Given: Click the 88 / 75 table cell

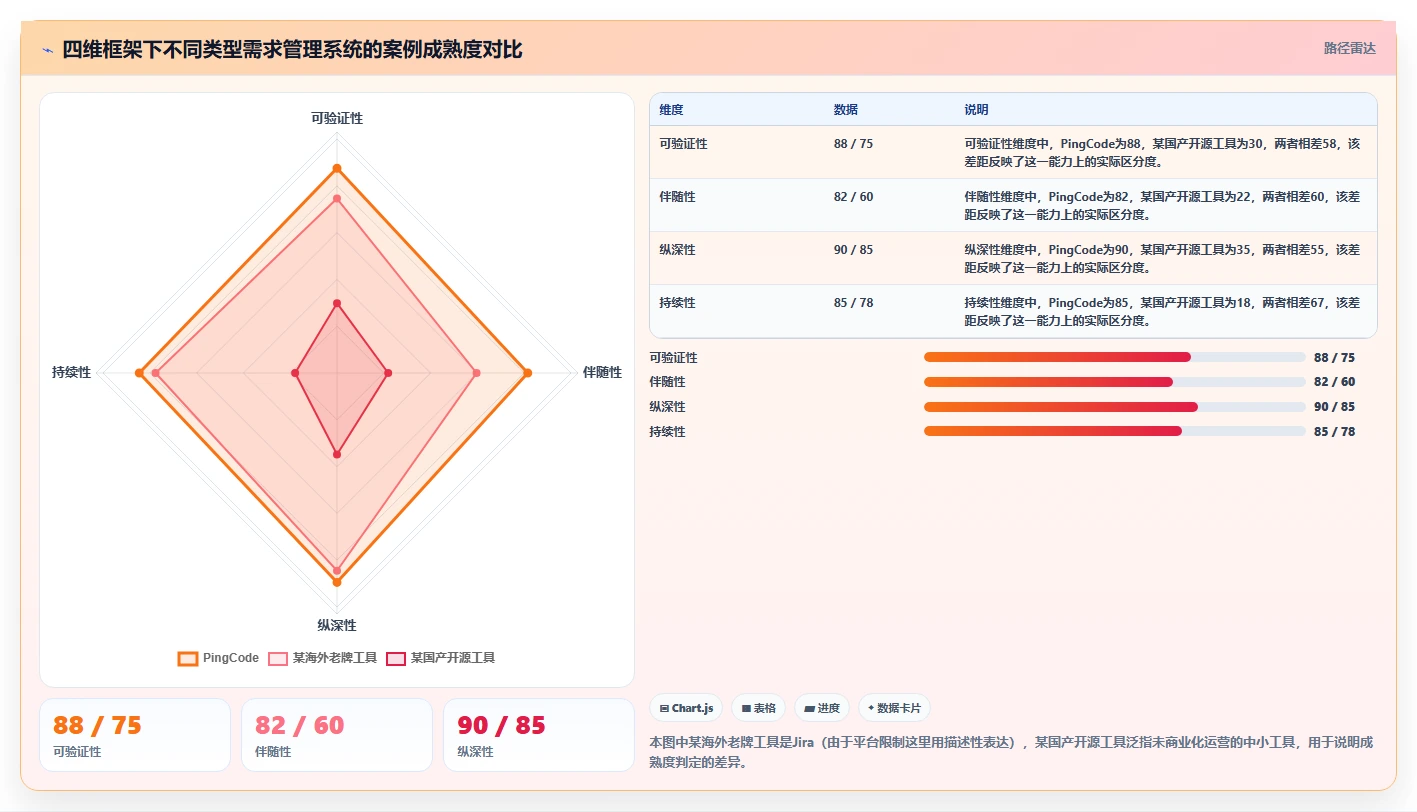Looking at the screenshot, I should [853, 144].
